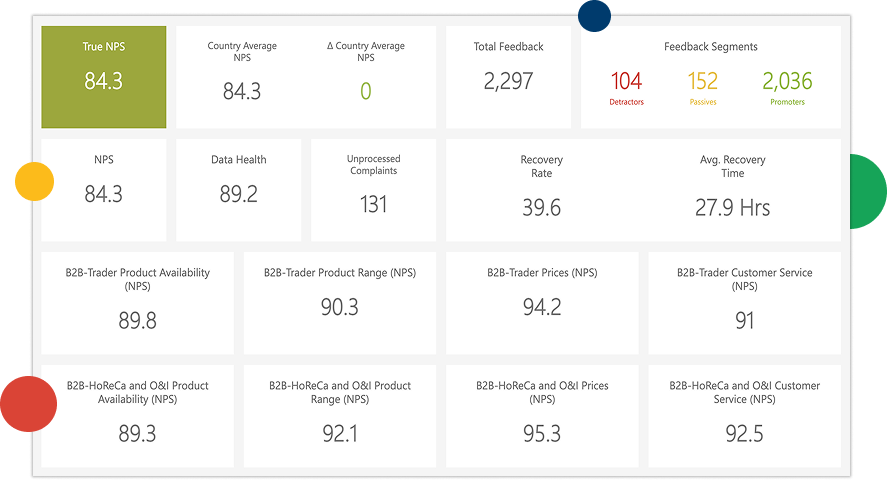This screenshot has width=887, height=480.
Task: Select the B2B-Trader Product Range card
Action: [340, 302]
